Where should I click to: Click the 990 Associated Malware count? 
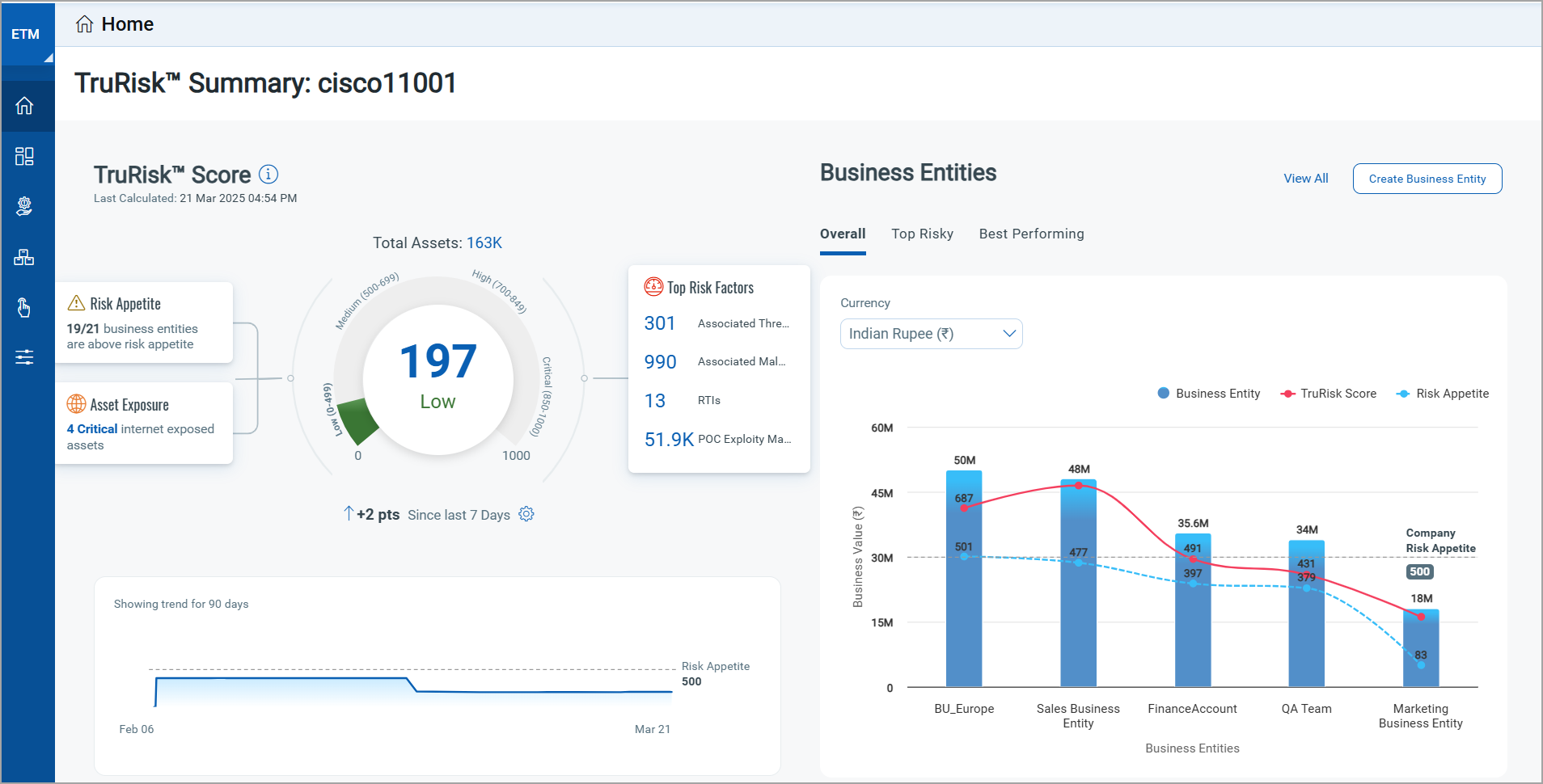(660, 362)
